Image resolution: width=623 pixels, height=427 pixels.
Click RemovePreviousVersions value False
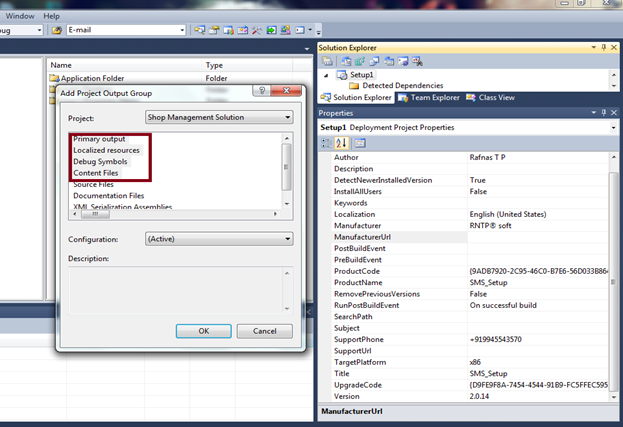(x=478, y=294)
